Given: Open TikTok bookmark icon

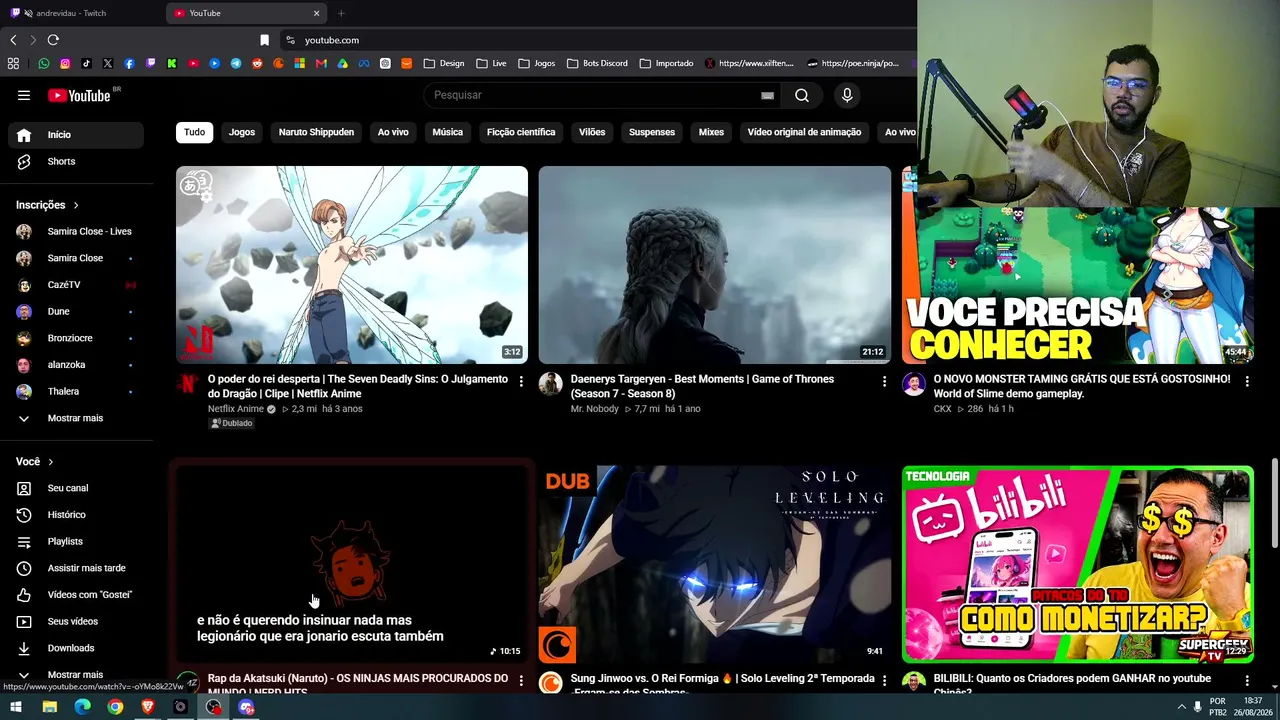Looking at the screenshot, I should pos(86,63).
